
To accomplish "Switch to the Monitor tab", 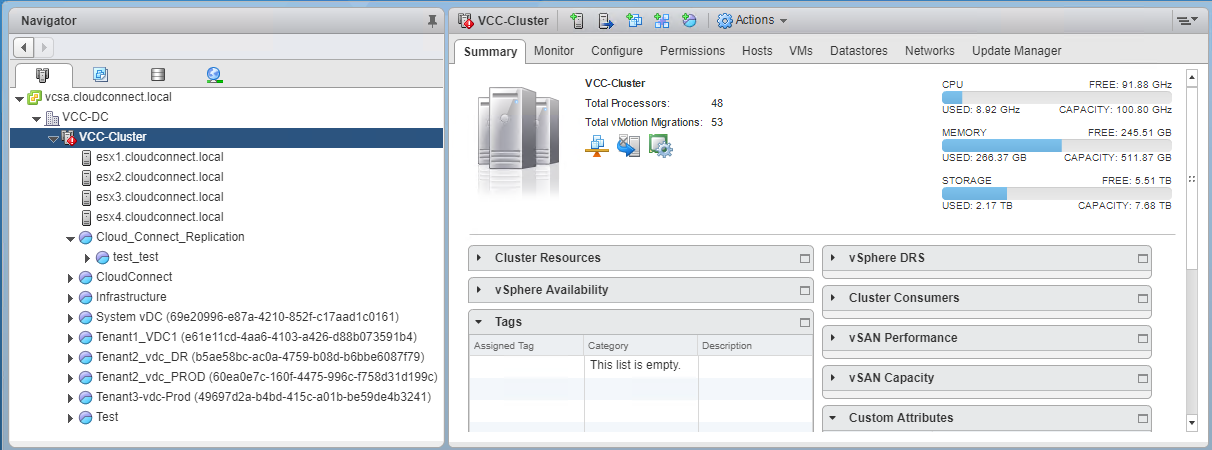I will coord(554,51).
